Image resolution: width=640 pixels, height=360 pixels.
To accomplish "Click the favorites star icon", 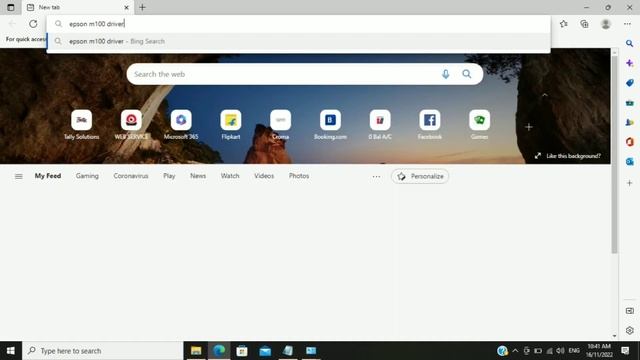I will coord(564,24).
